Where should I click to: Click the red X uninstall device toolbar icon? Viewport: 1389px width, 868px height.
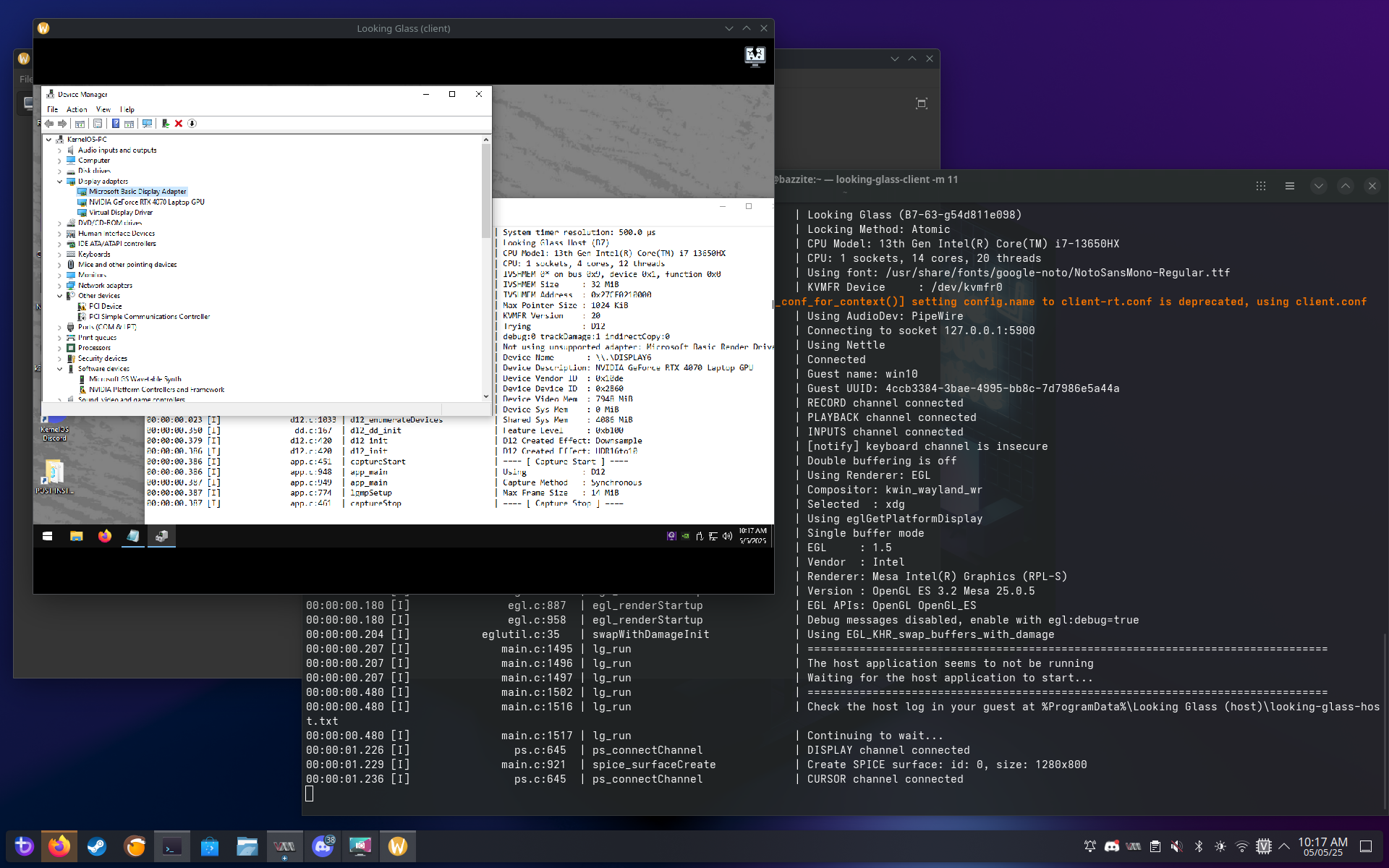[179, 124]
